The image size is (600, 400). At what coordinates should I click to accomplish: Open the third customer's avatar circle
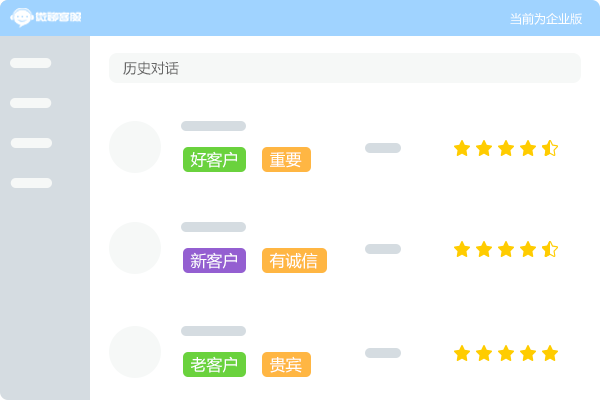coord(135,352)
